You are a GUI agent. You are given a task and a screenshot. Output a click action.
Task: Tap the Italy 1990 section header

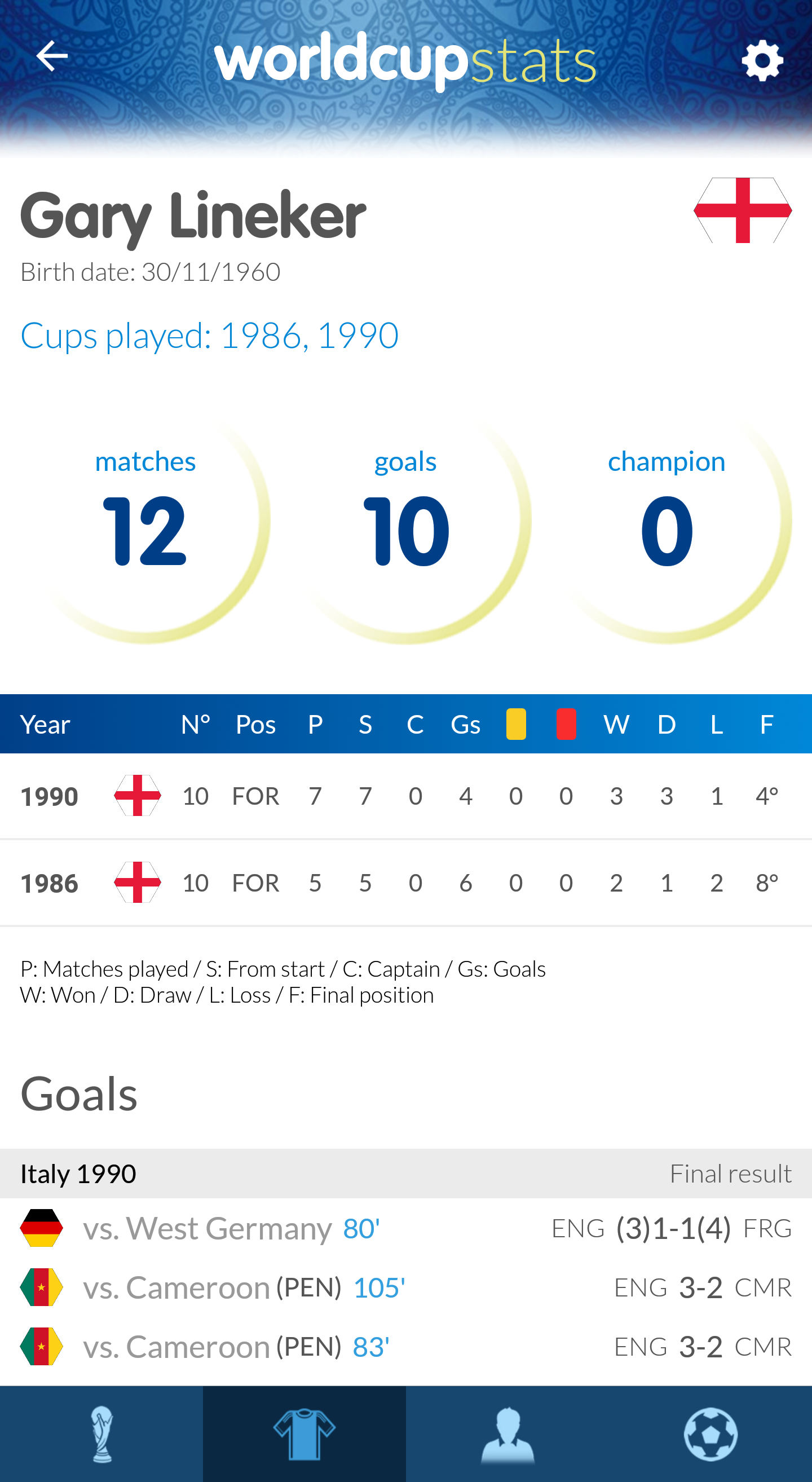coord(78,1174)
